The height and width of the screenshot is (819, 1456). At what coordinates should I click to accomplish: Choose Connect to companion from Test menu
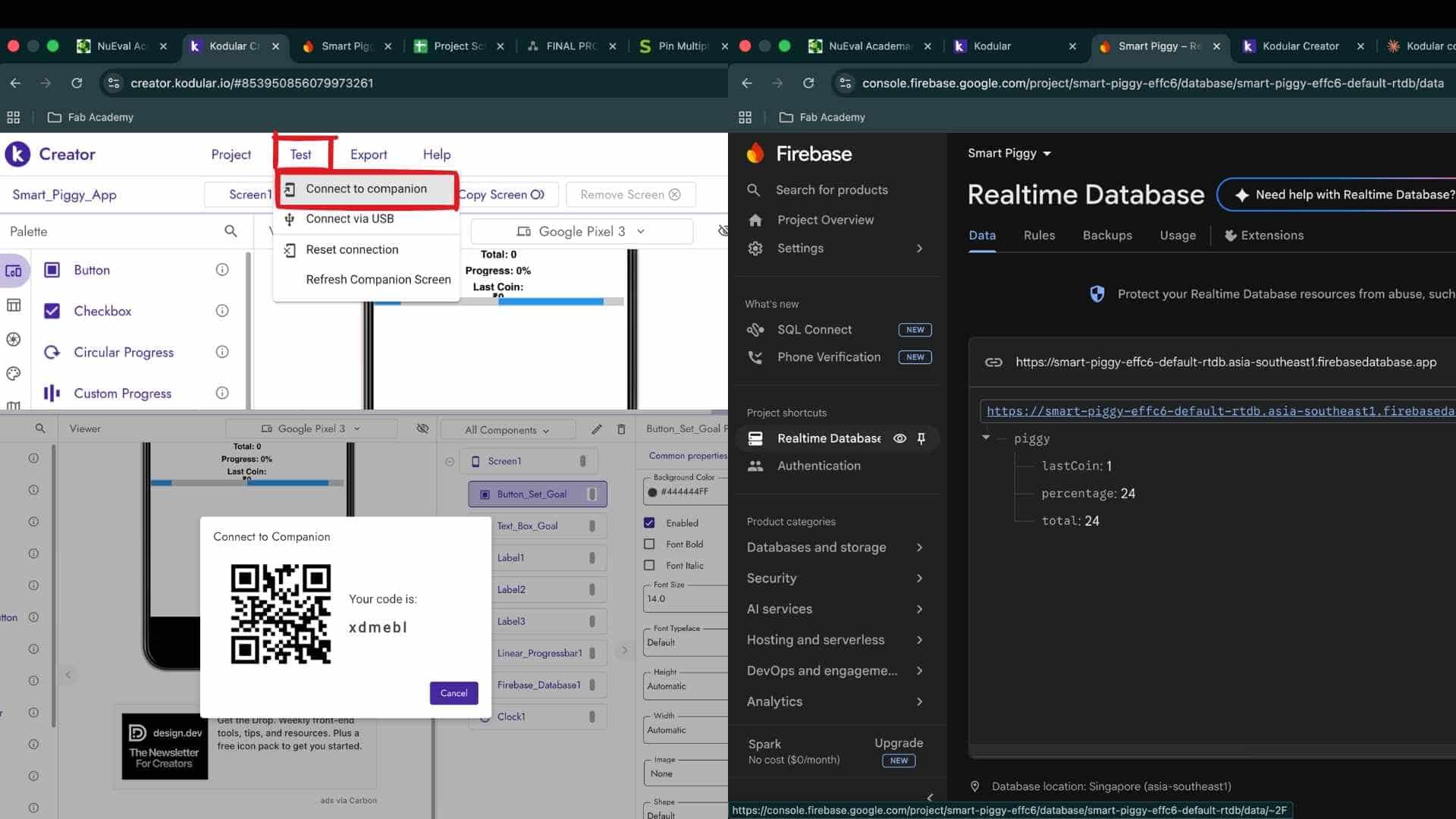[x=366, y=189]
